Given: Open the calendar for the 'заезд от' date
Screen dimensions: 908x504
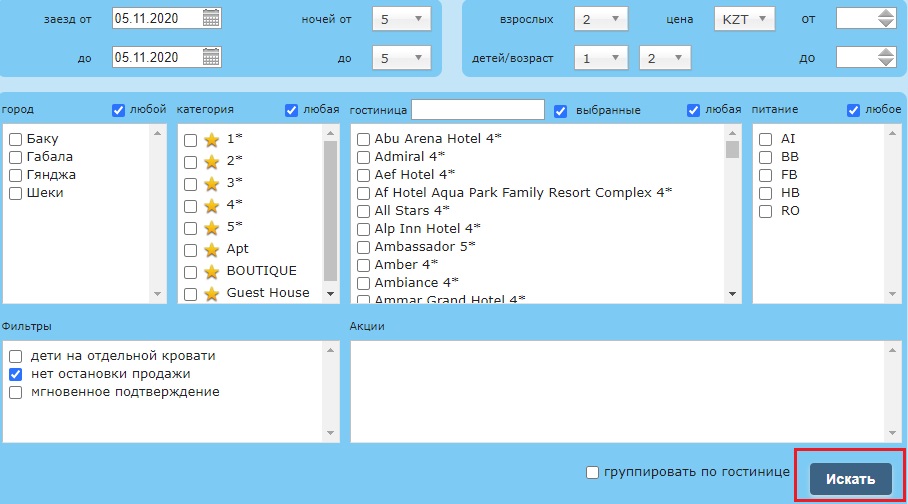Looking at the screenshot, I should tap(211, 18).
